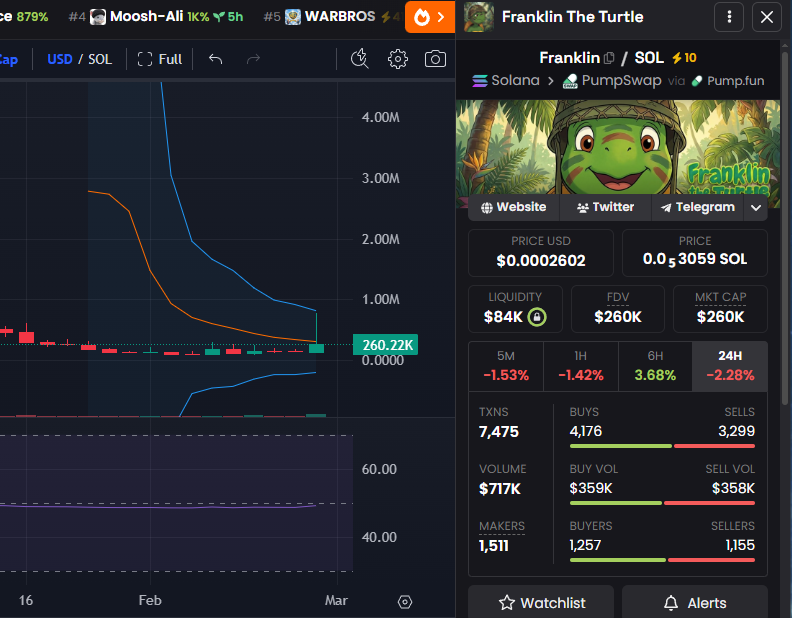Open the chart timezone settings icon

coord(405,602)
